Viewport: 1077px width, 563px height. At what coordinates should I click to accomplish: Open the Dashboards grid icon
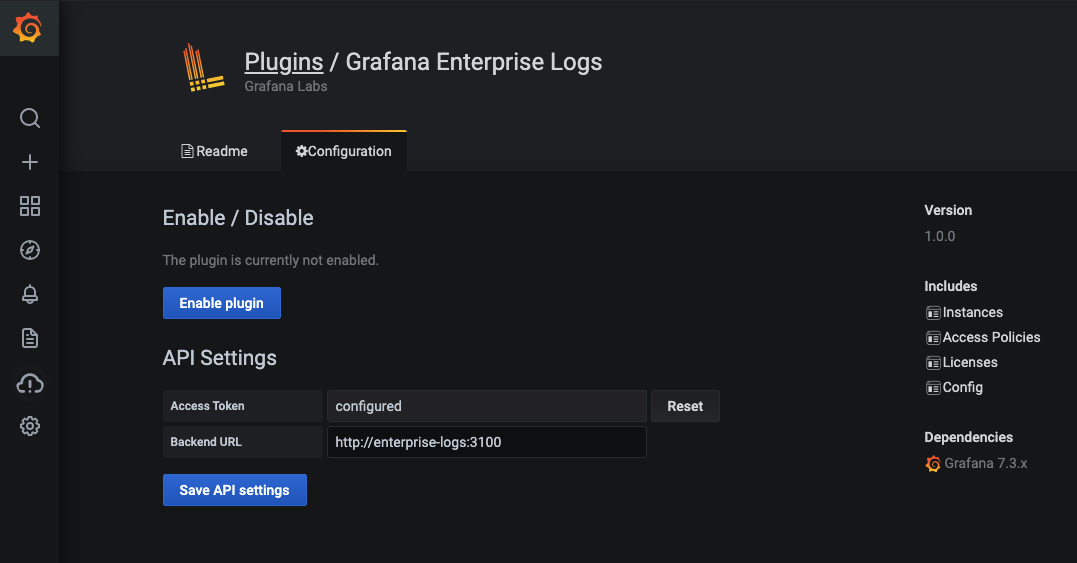[30, 207]
